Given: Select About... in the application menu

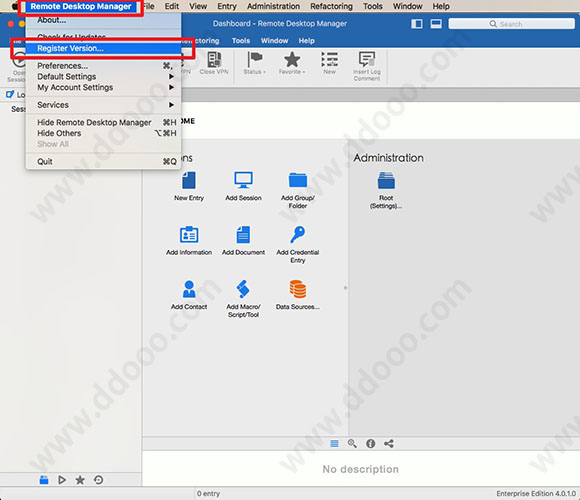Looking at the screenshot, I should pos(103,20).
